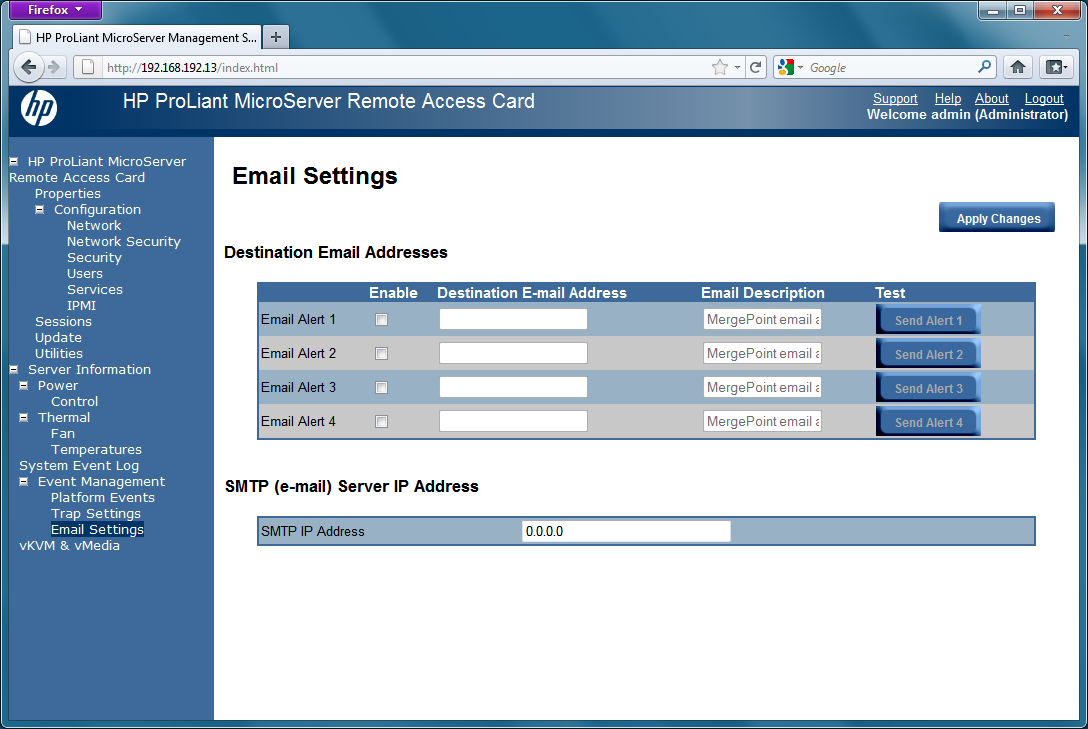
Task: Open the Help link
Action: 948,98
